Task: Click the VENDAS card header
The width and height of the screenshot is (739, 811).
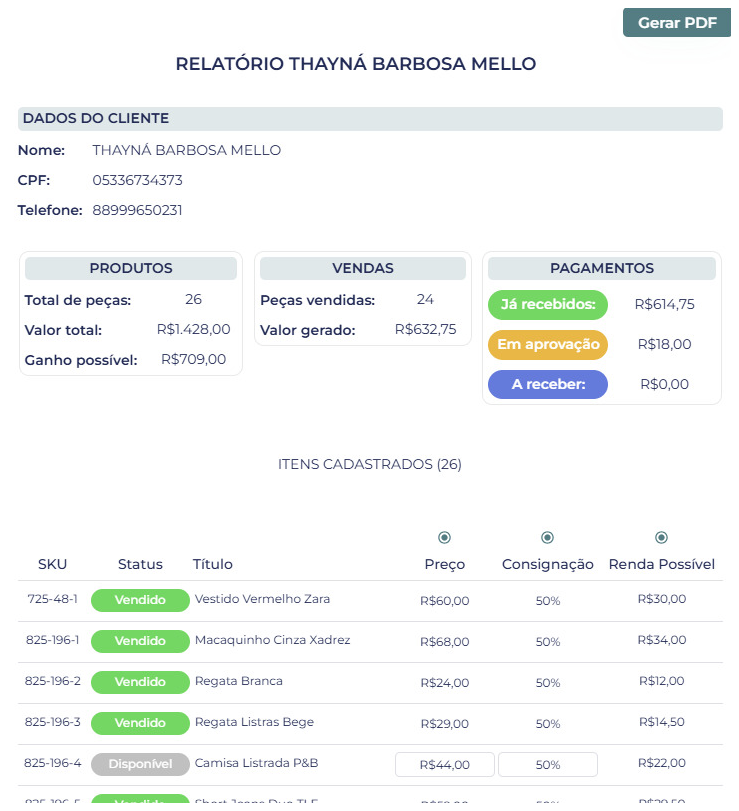Action: click(x=362, y=268)
